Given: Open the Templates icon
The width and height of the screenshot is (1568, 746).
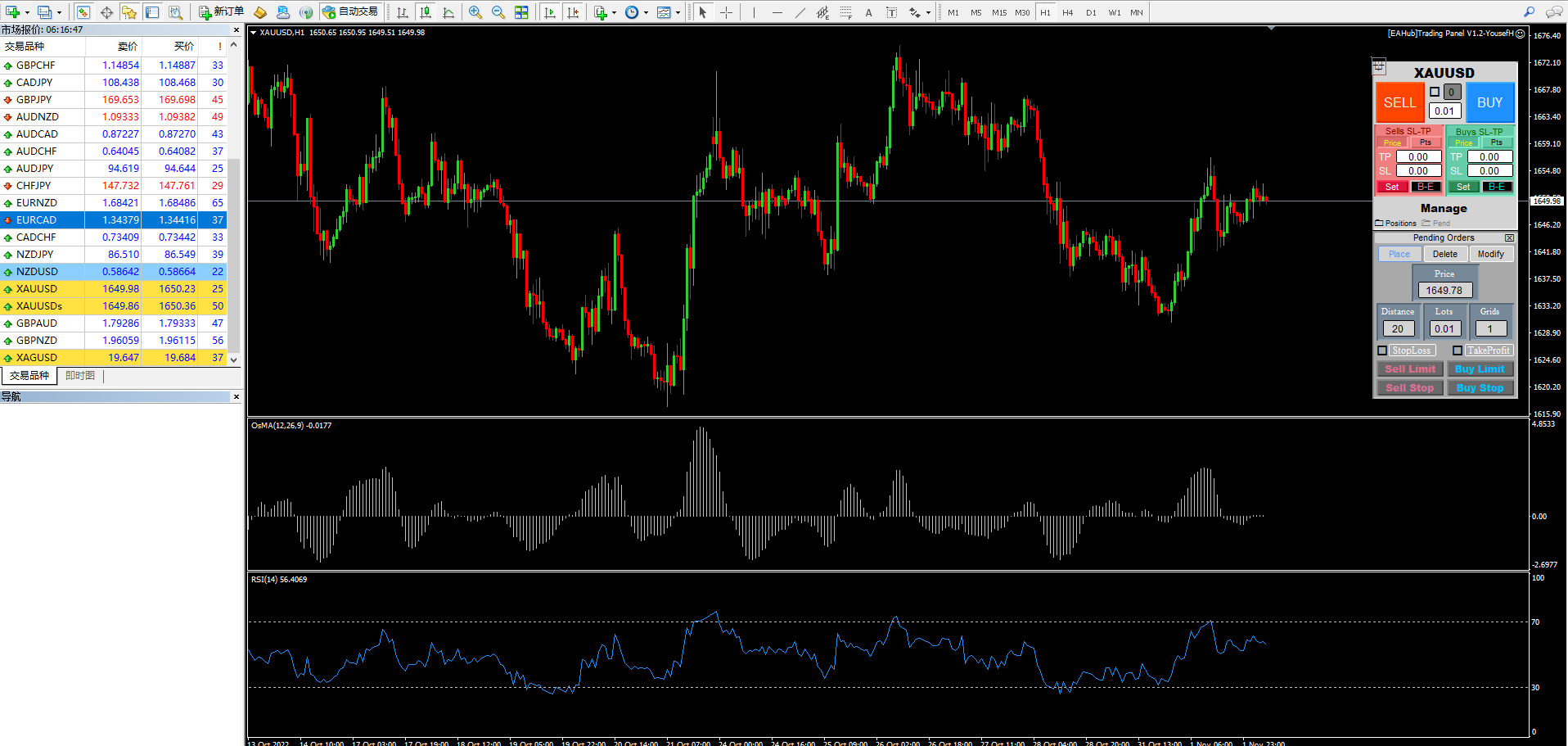Looking at the screenshot, I should click(664, 12).
